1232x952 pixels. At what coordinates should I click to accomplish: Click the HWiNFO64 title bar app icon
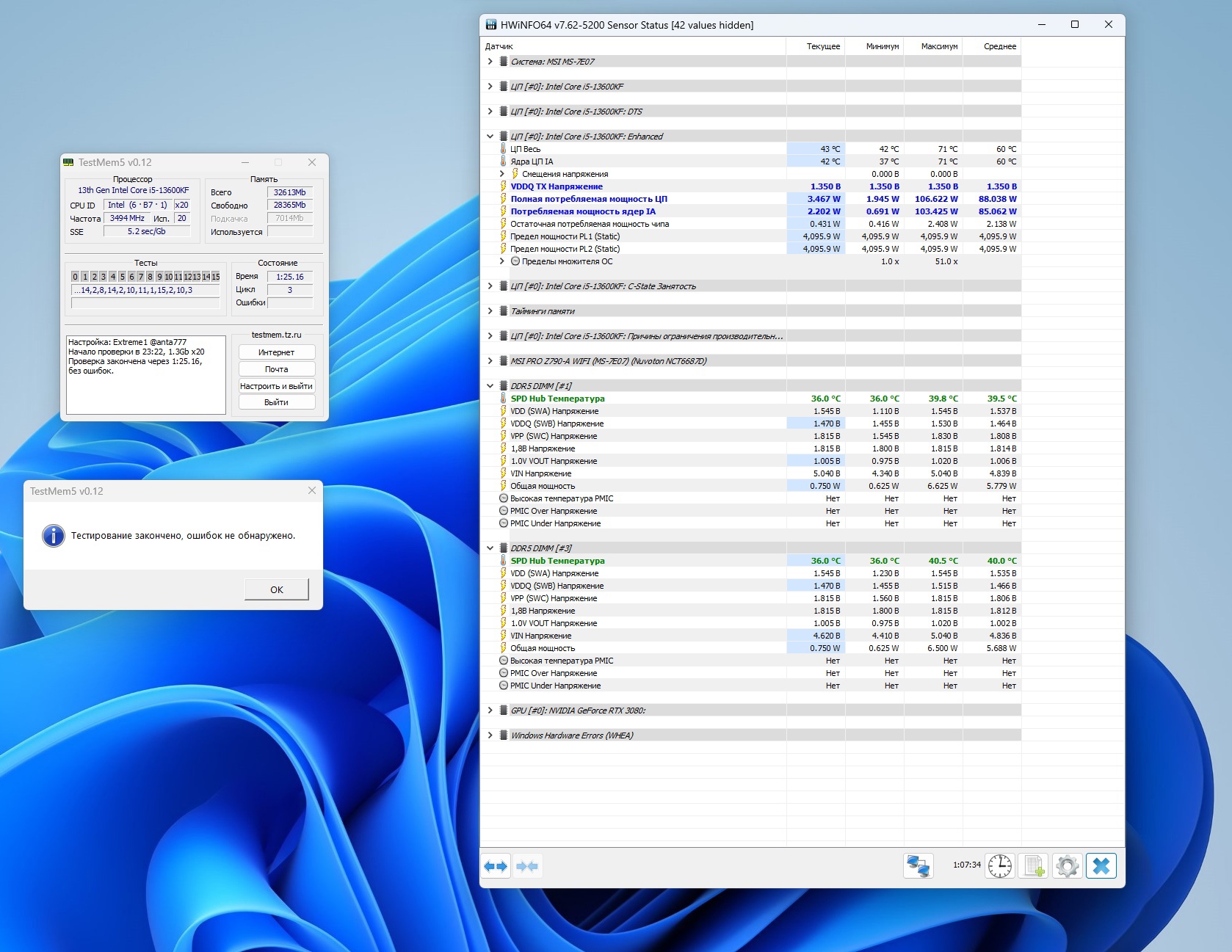coord(491,25)
